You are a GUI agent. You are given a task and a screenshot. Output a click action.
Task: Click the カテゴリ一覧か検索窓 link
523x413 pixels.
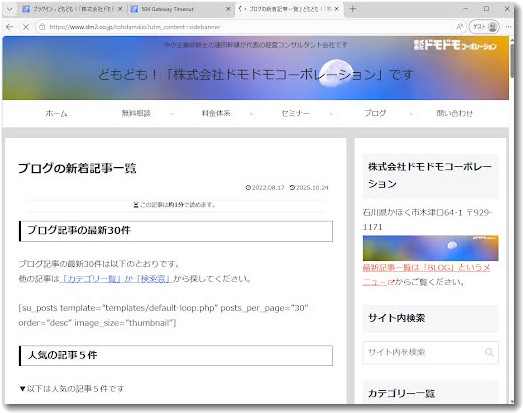(x=116, y=279)
